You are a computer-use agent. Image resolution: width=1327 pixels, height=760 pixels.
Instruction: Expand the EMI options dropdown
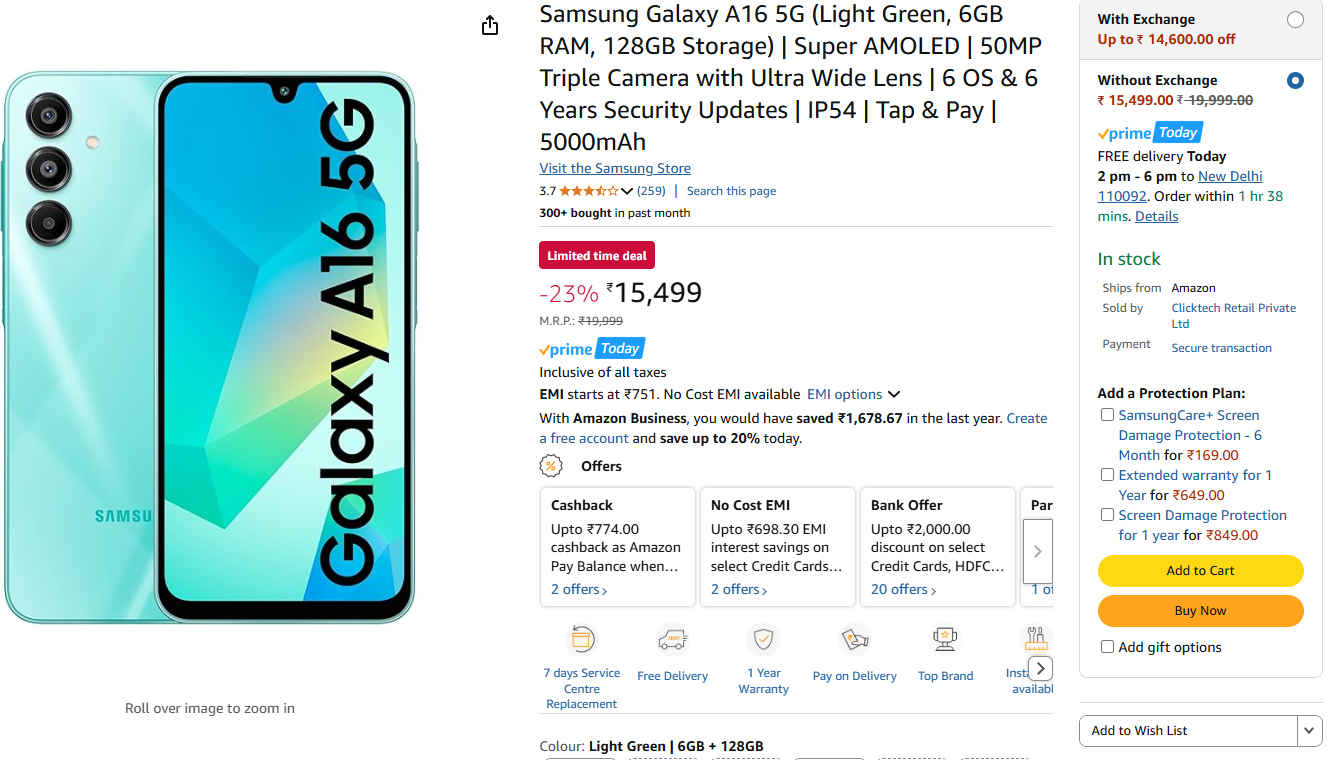pos(854,394)
